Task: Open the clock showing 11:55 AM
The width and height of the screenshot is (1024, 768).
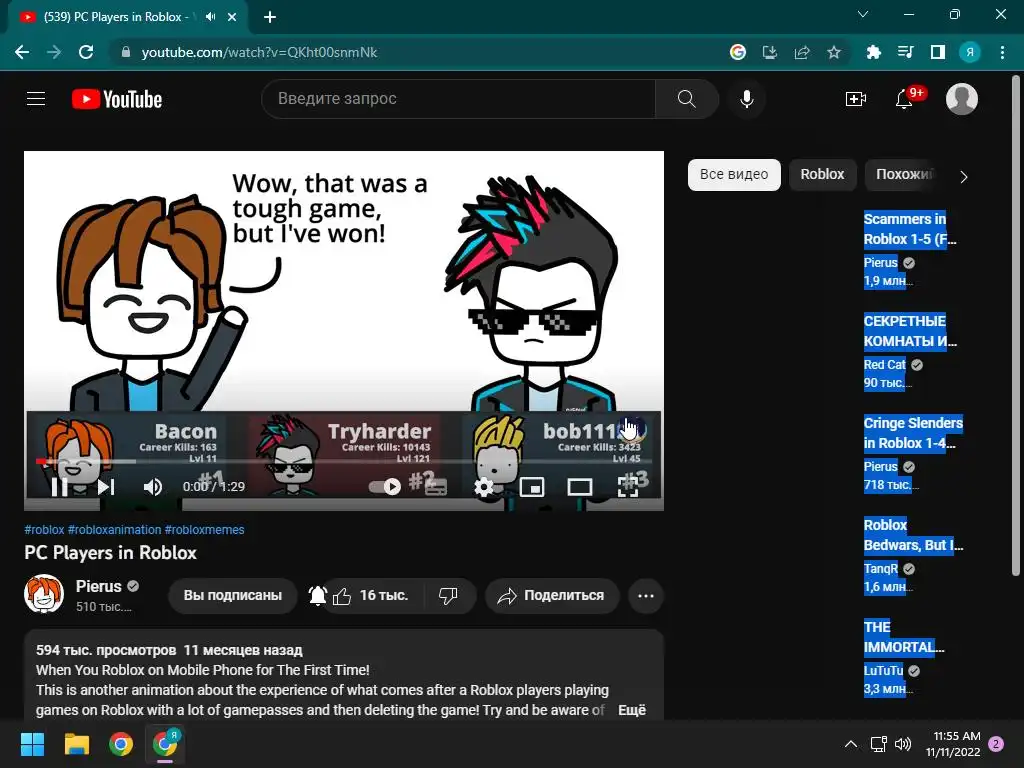Action: click(x=953, y=744)
